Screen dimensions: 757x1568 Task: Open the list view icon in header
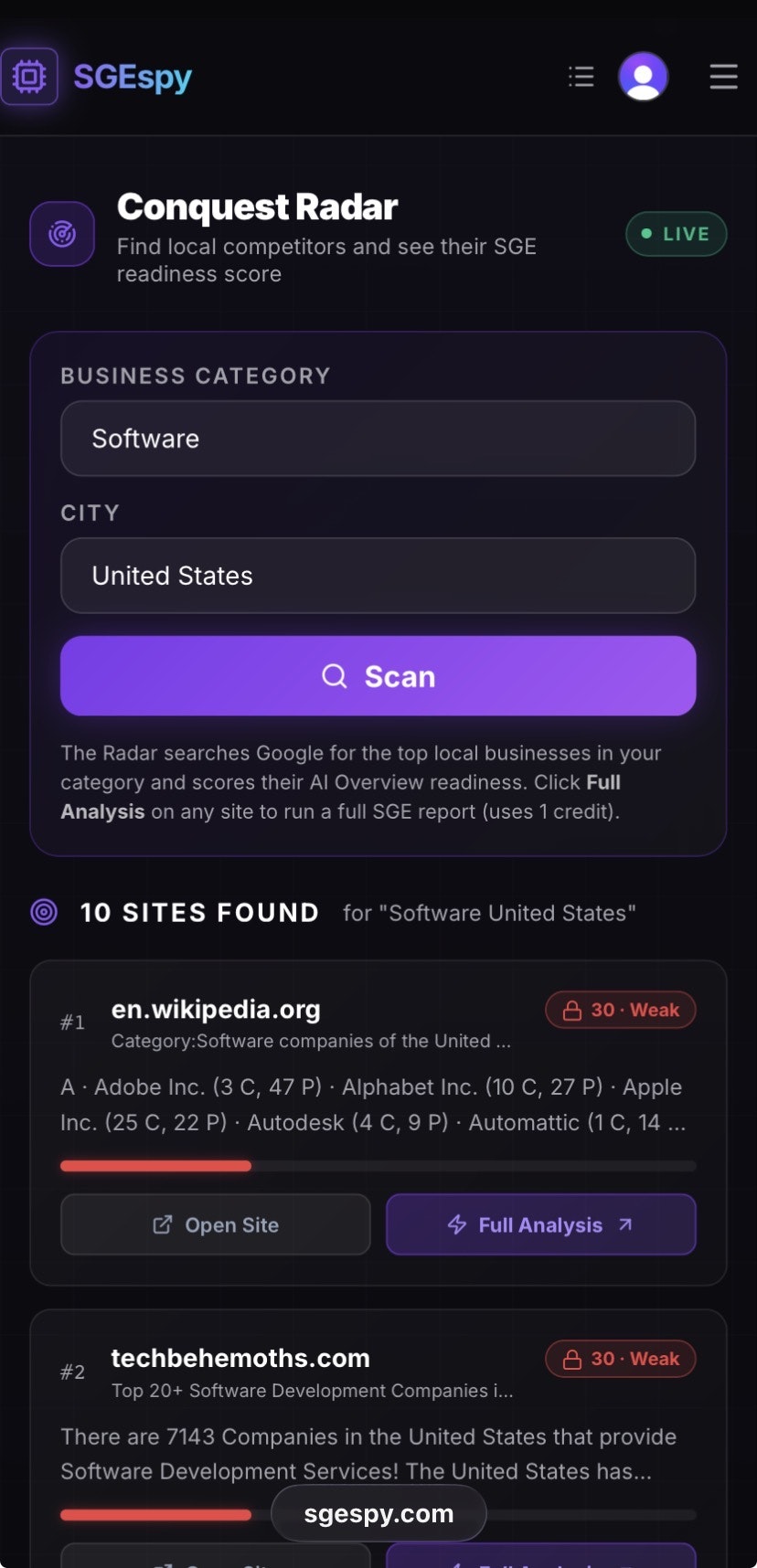coord(581,77)
